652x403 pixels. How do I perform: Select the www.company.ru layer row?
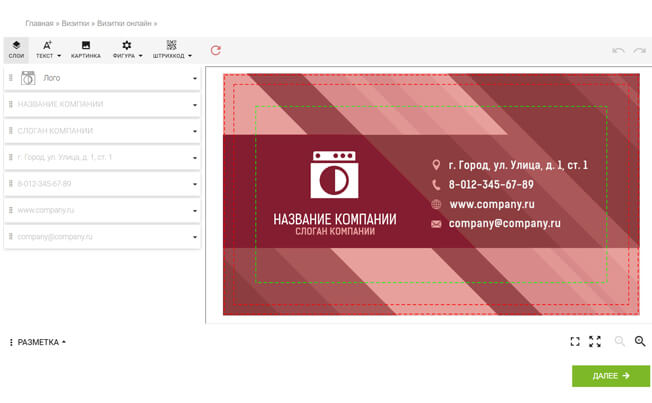[x=102, y=210]
